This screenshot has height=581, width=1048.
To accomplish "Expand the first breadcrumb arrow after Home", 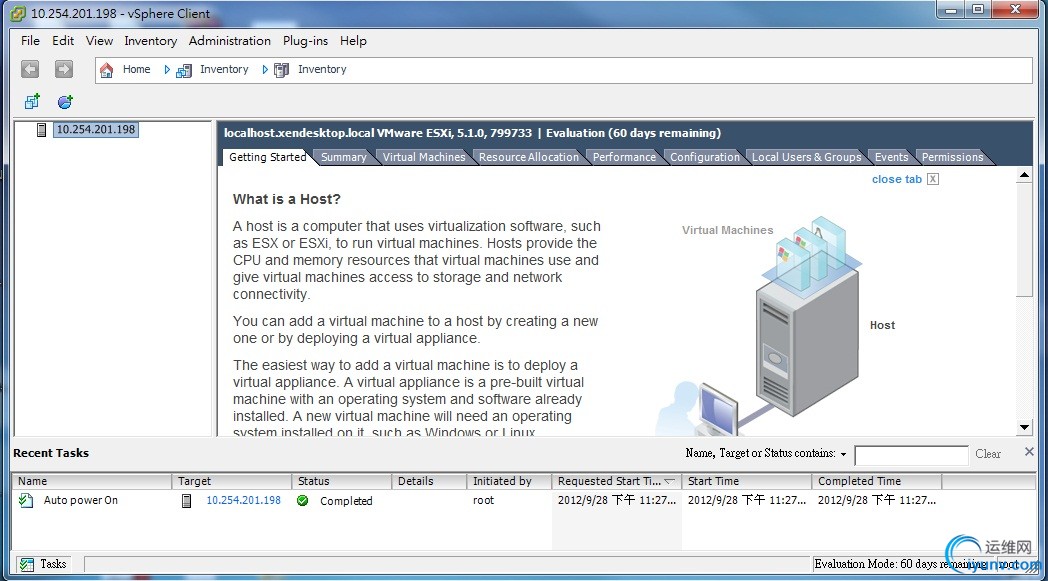I will (x=167, y=70).
